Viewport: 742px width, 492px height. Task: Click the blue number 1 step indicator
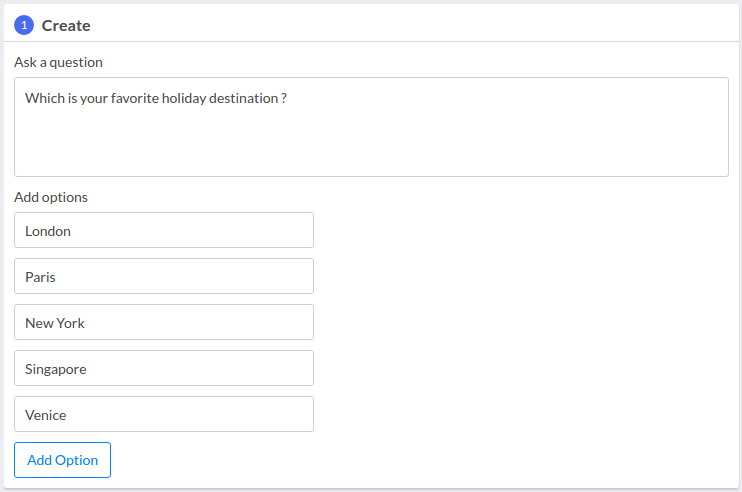[x=24, y=25]
